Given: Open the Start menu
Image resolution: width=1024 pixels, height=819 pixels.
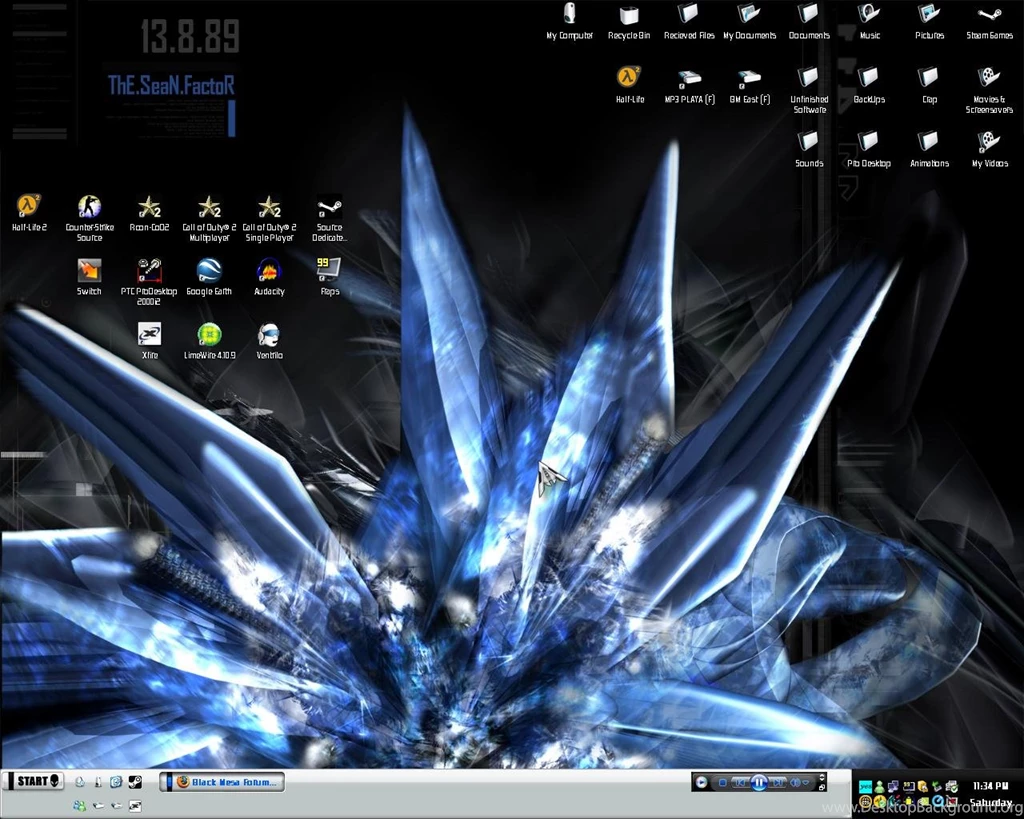Looking at the screenshot, I should click(x=33, y=781).
